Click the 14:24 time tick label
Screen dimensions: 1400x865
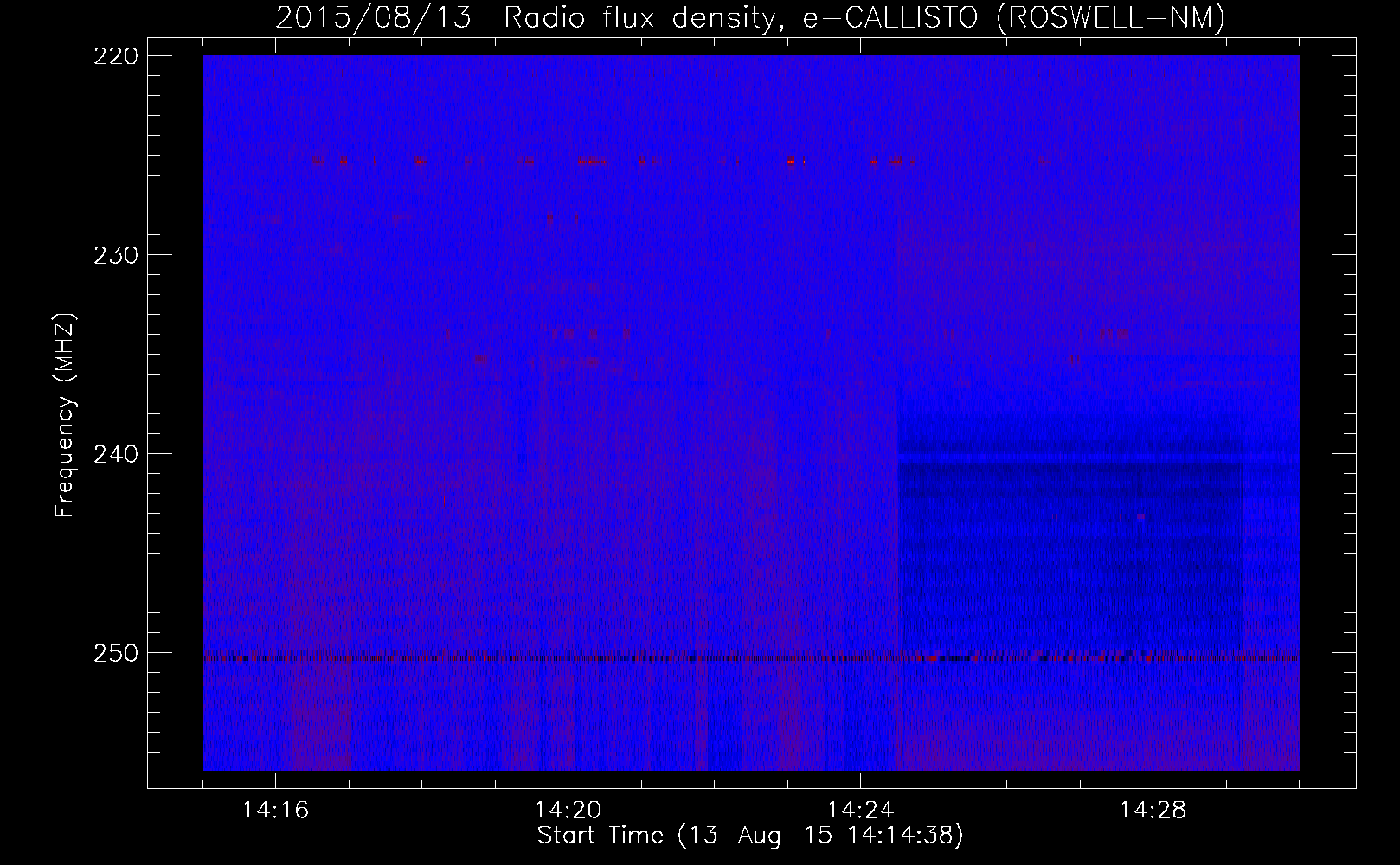[860, 811]
